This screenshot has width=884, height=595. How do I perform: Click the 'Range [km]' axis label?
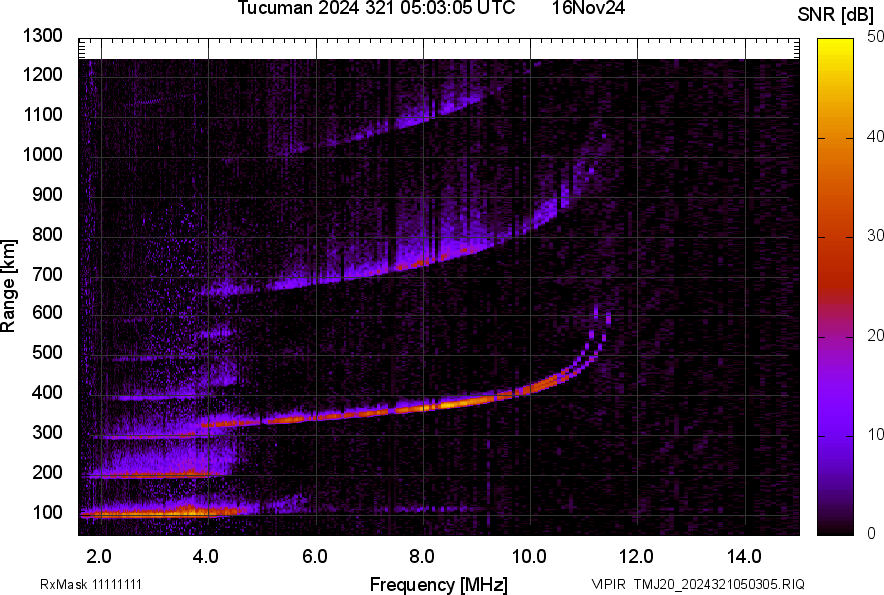[x=8, y=286]
